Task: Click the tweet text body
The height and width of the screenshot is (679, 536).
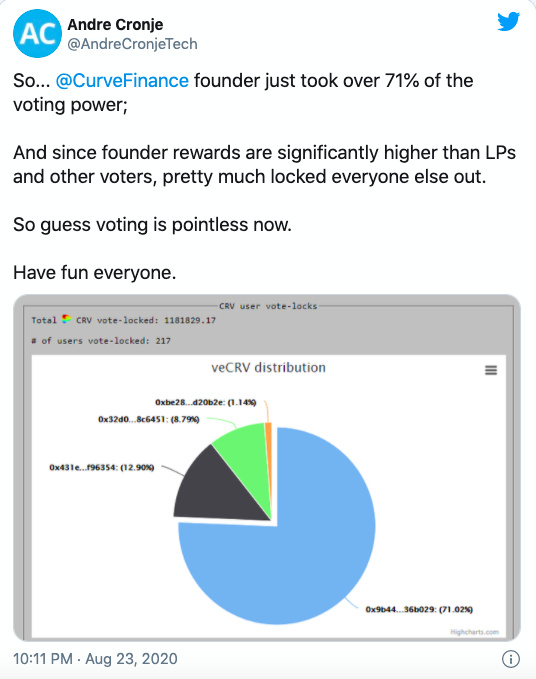Action: pyautogui.click(x=264, y=177)
